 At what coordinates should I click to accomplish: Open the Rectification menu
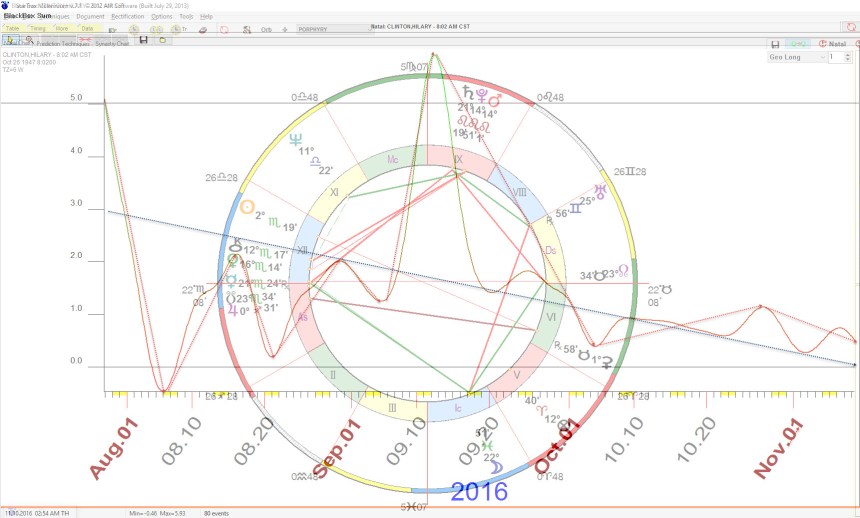(x=128, y=16)
